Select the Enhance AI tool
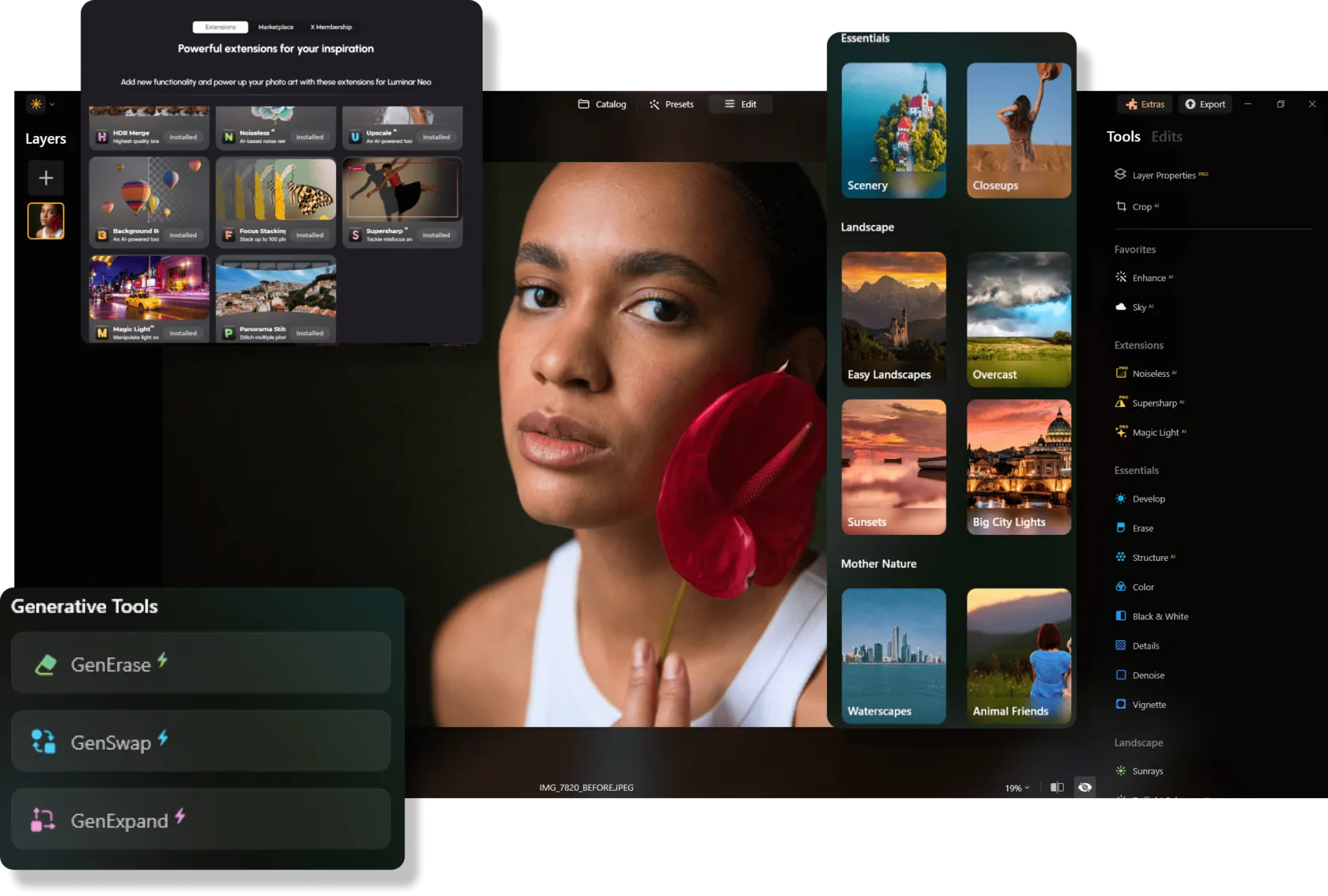Screen dimensions: 1328x896 pyautogui.click(x=1148, y=278)
